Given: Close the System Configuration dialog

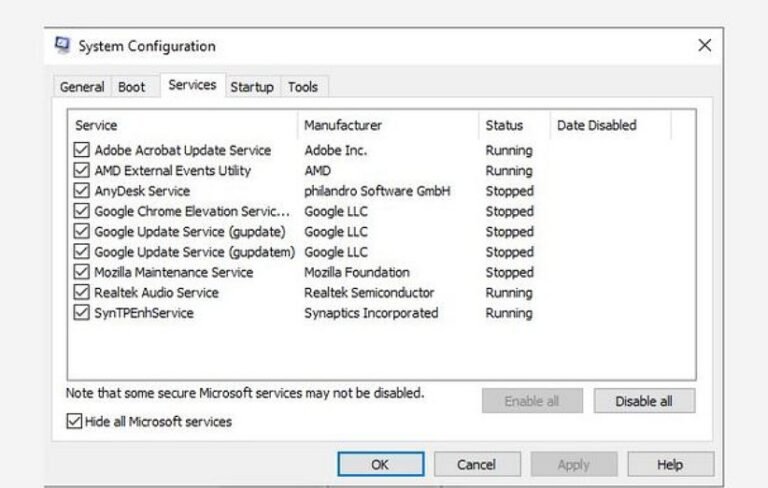Looking at the screenshot, I should pyautogui.click(x=705, y=46).
